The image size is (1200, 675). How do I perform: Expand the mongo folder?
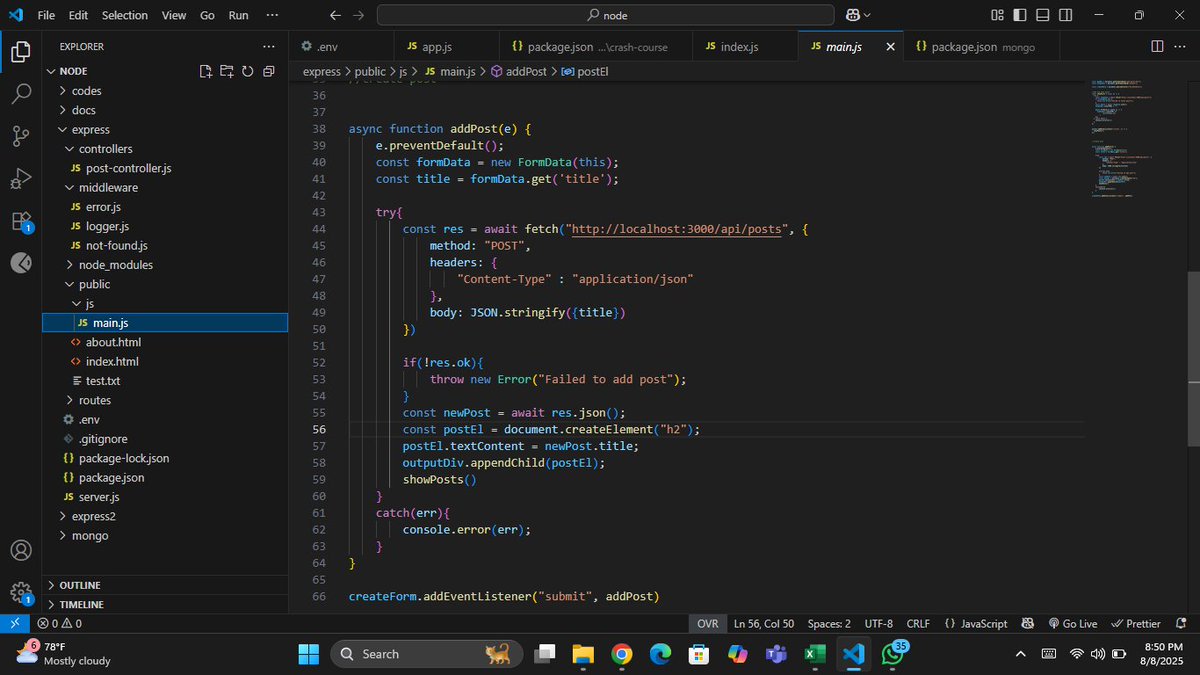click(165, 536)
